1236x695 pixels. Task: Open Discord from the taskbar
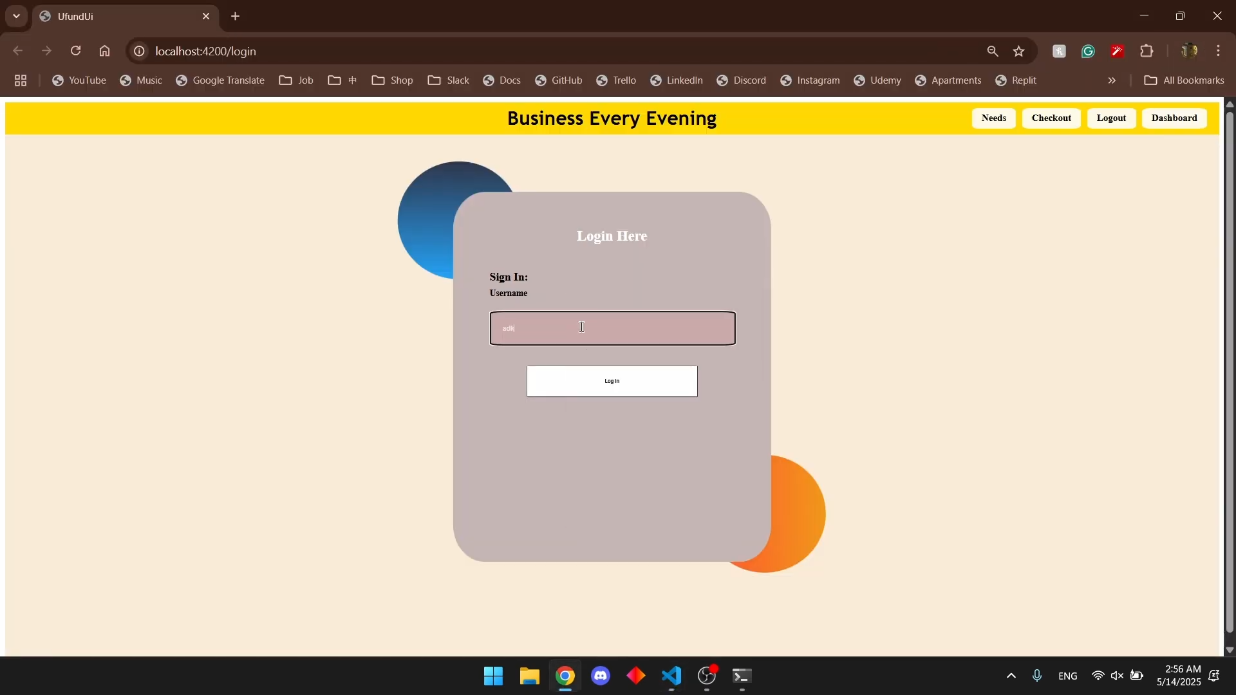coord(600,676)
